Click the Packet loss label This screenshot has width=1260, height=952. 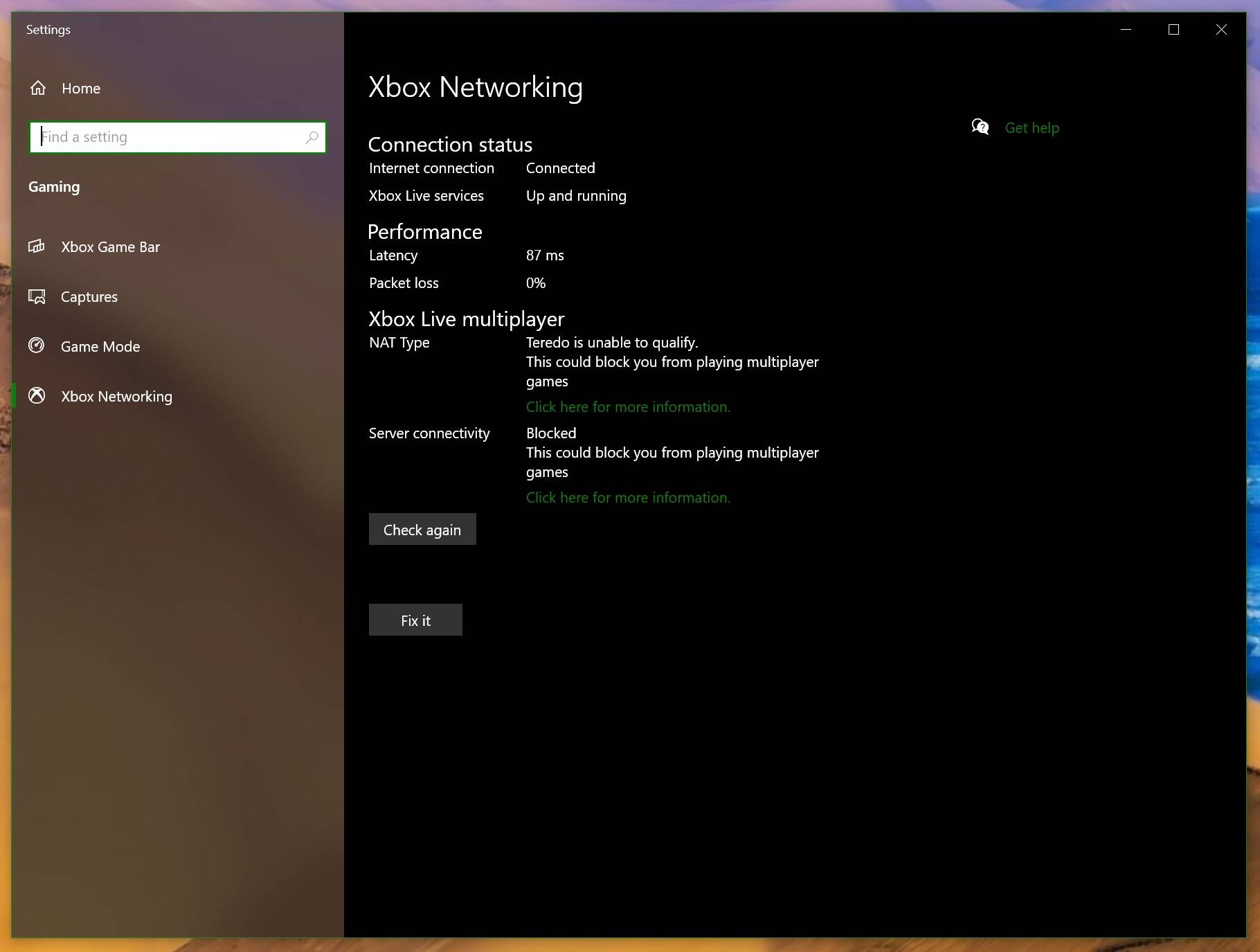coord(404,283)
